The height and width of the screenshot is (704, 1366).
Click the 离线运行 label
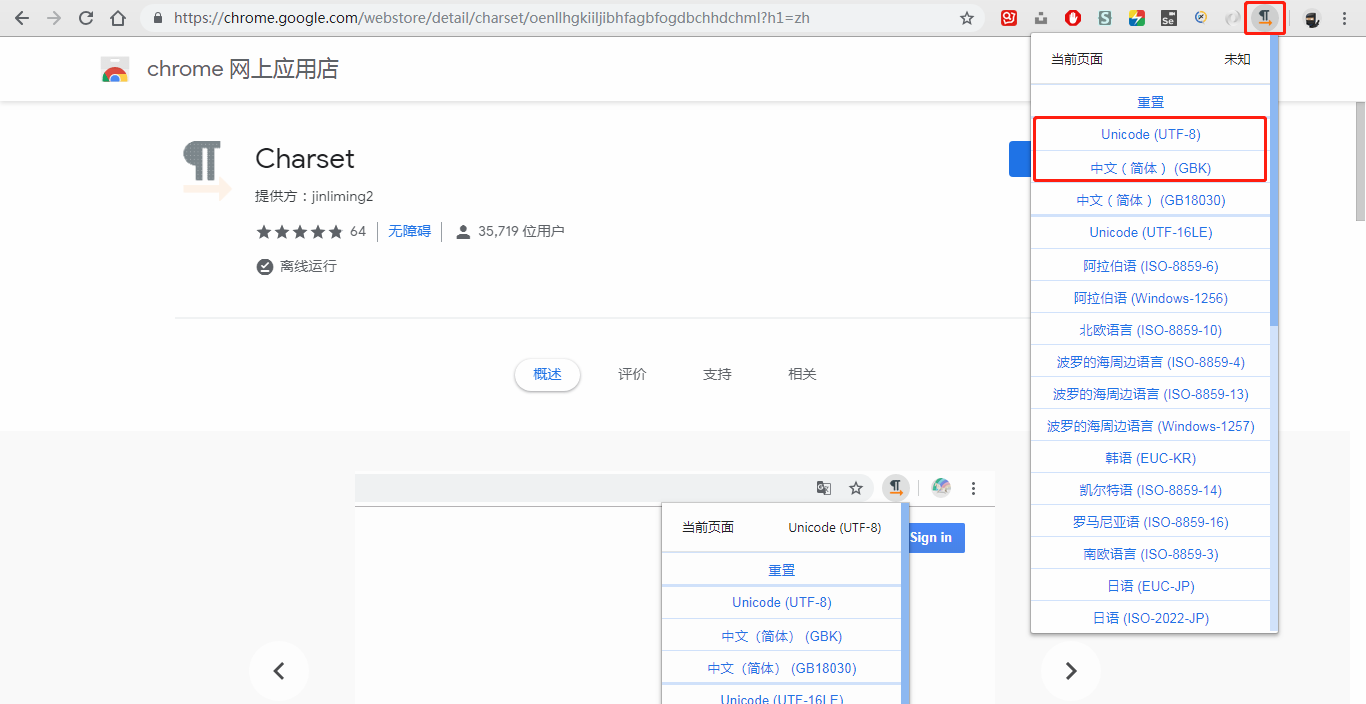[308, 267]
